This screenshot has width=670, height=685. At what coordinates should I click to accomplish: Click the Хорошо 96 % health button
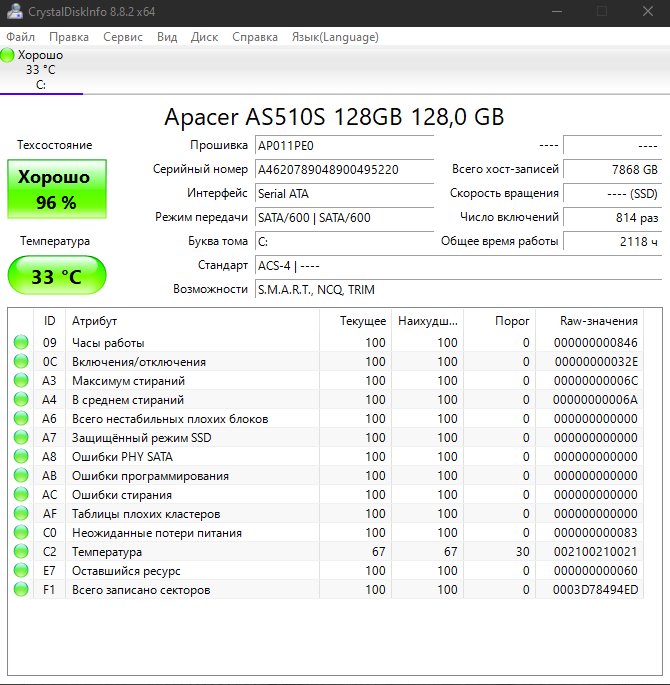(57, 189)
